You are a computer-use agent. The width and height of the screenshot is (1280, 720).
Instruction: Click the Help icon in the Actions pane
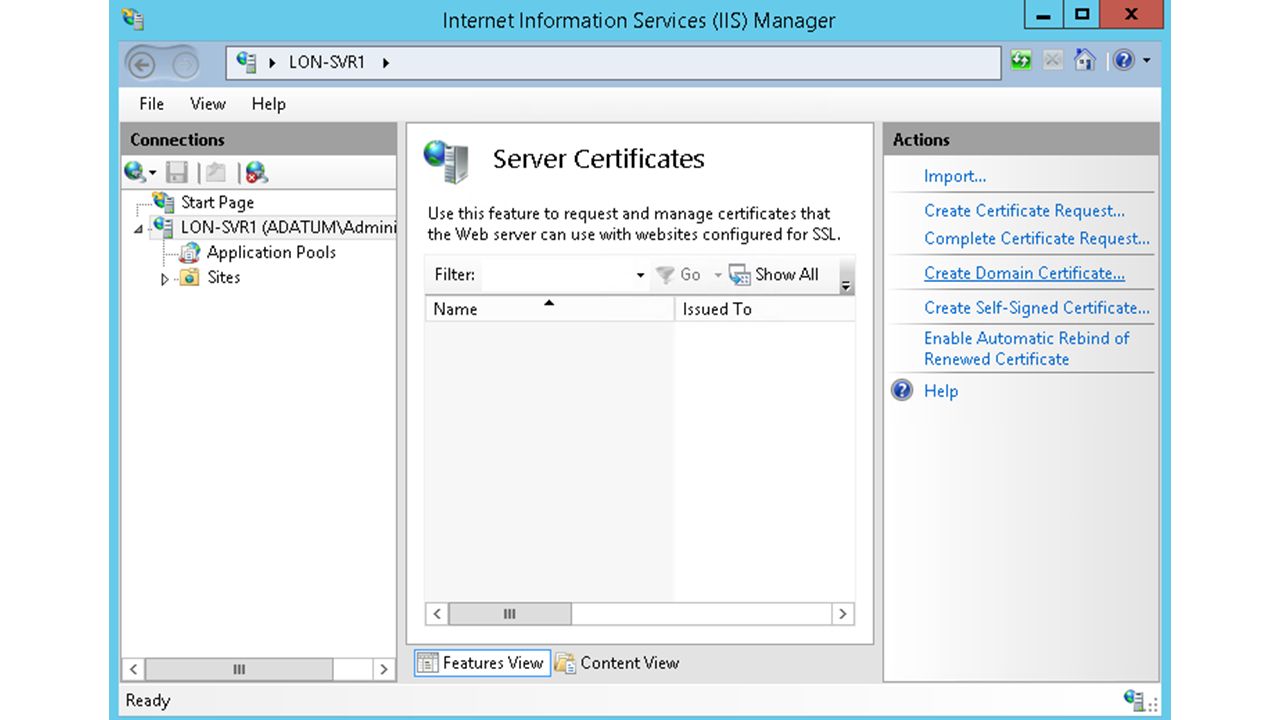(902, 391)
